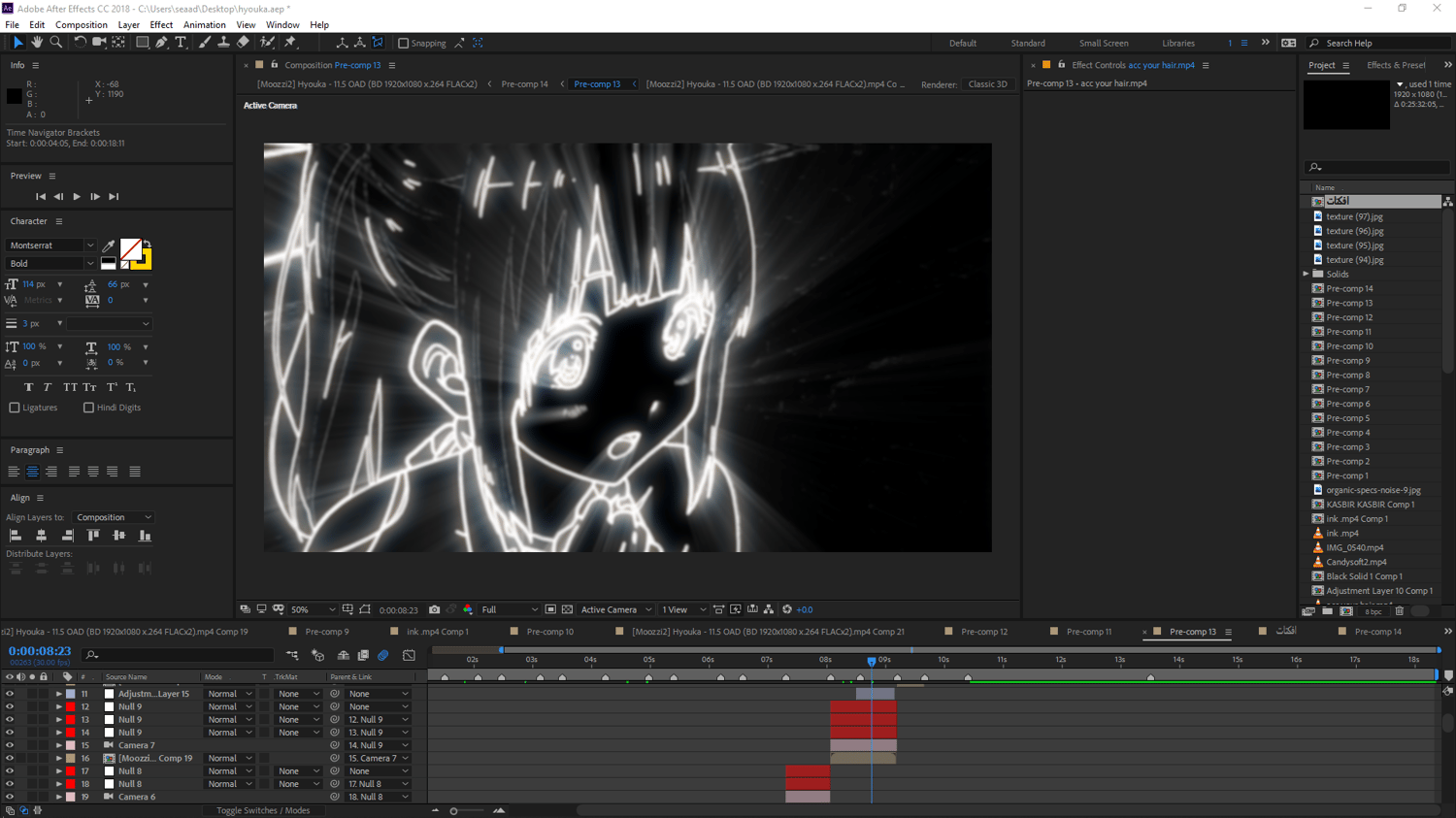Screen dimensions: 1456x818
Task: Select the Hand tool
Action: (37, 43)
